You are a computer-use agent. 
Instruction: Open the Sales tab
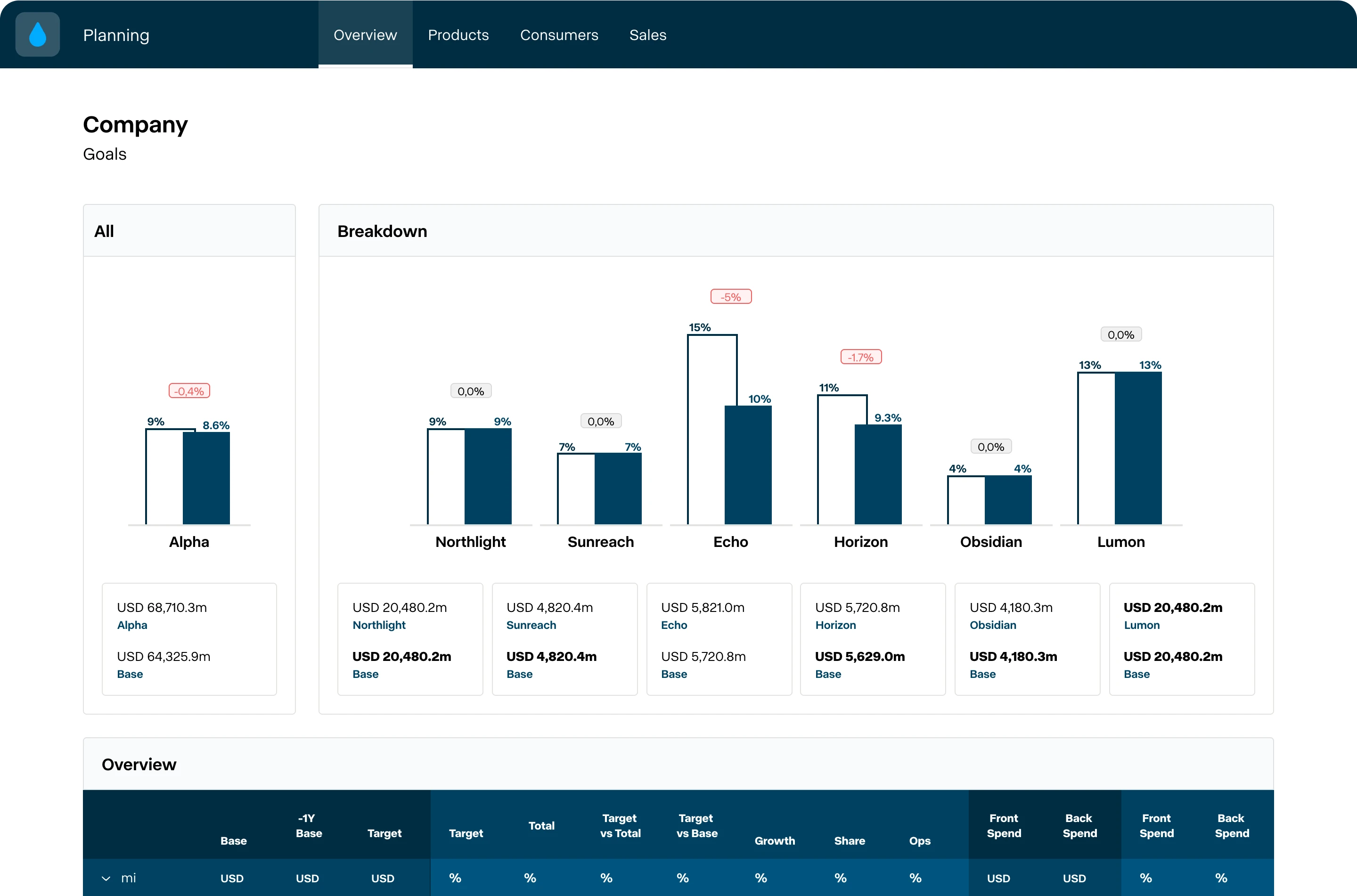point(648,35)
